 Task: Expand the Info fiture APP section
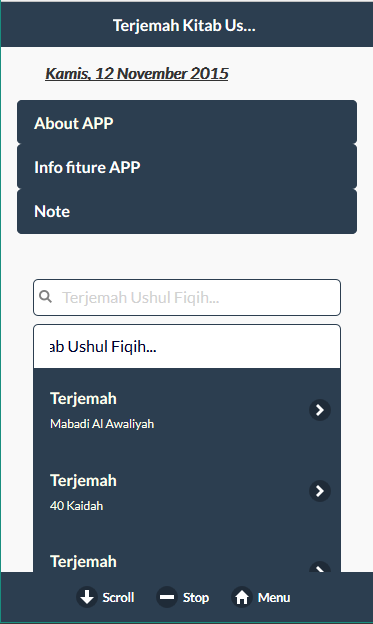[187, 166]
